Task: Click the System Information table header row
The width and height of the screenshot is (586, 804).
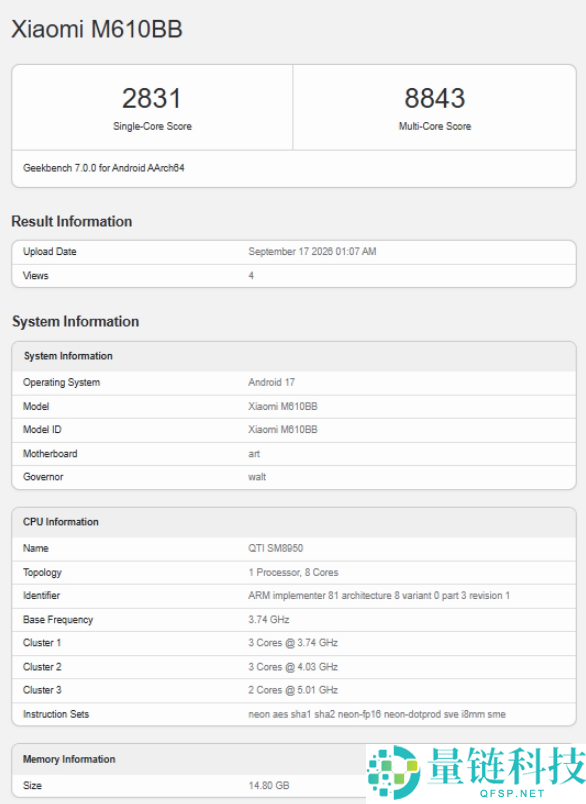Action: click(x=294, y=356)
